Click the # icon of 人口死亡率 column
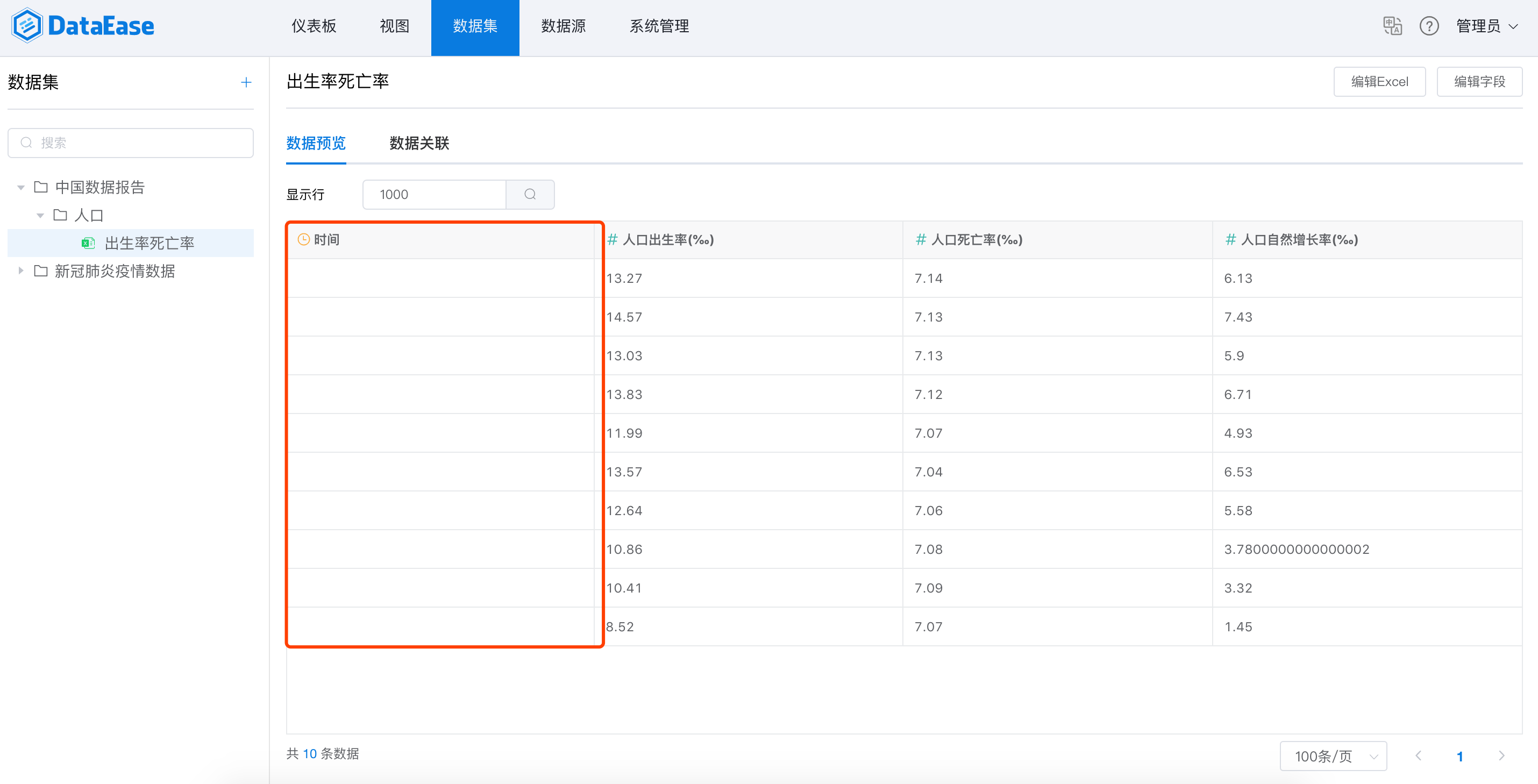The height and width of the screenshot is (784, 1538). tap(921, 239)
